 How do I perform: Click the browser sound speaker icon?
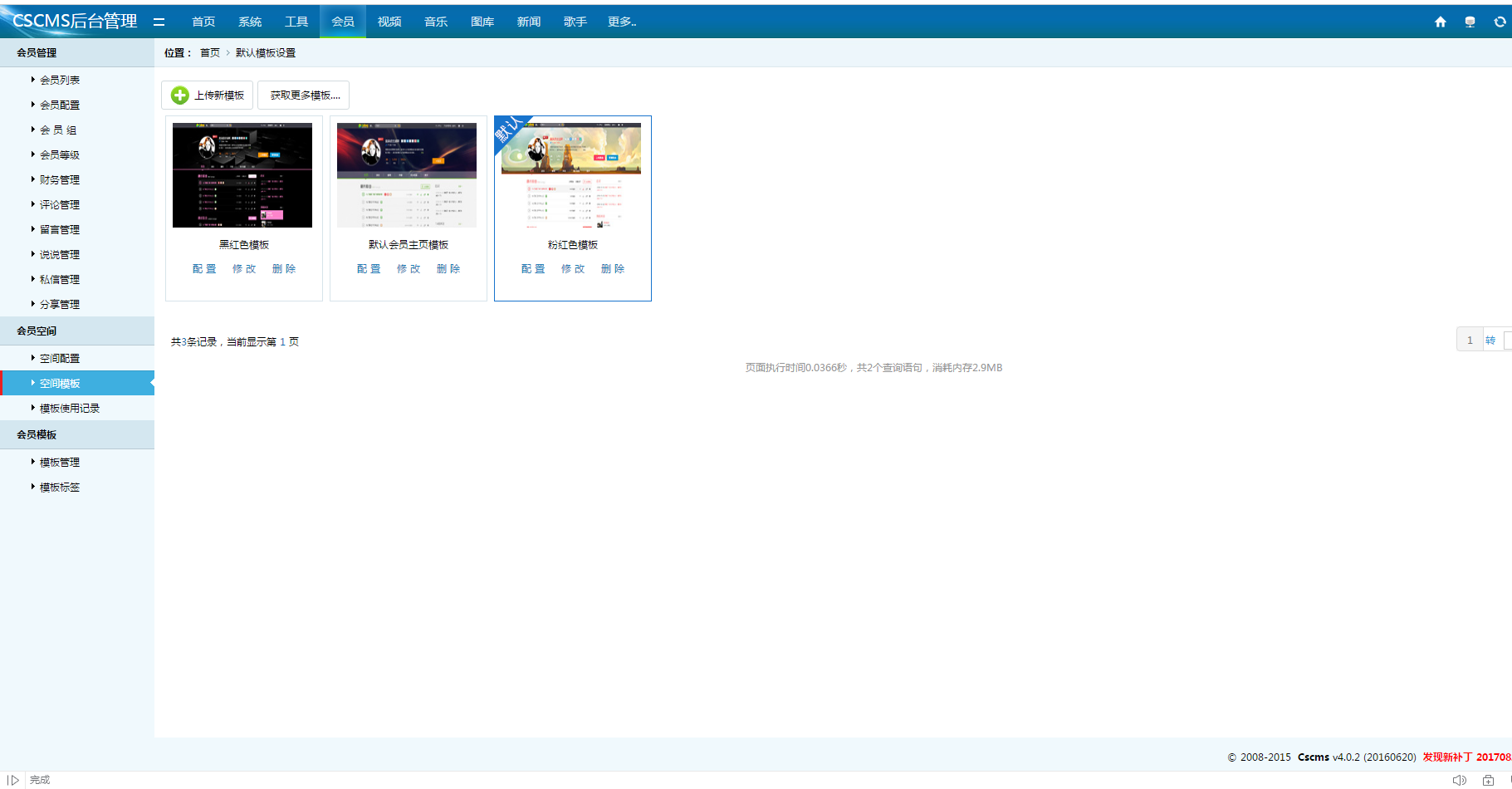1459,780
